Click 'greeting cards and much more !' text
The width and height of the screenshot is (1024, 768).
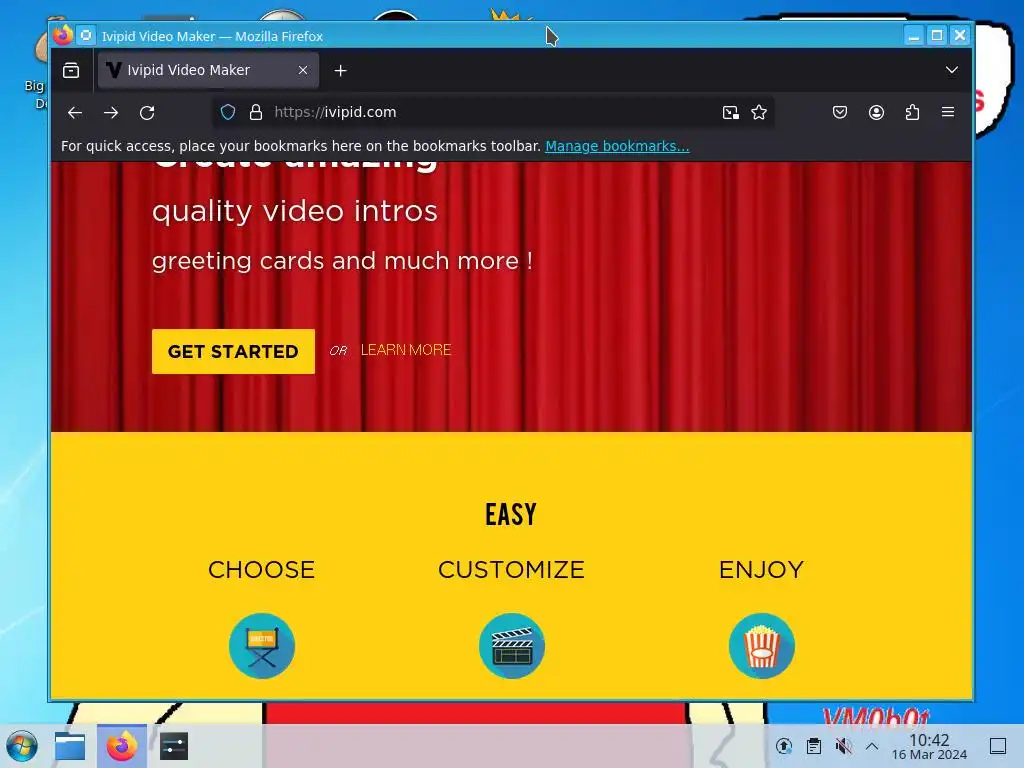[342, 261]
